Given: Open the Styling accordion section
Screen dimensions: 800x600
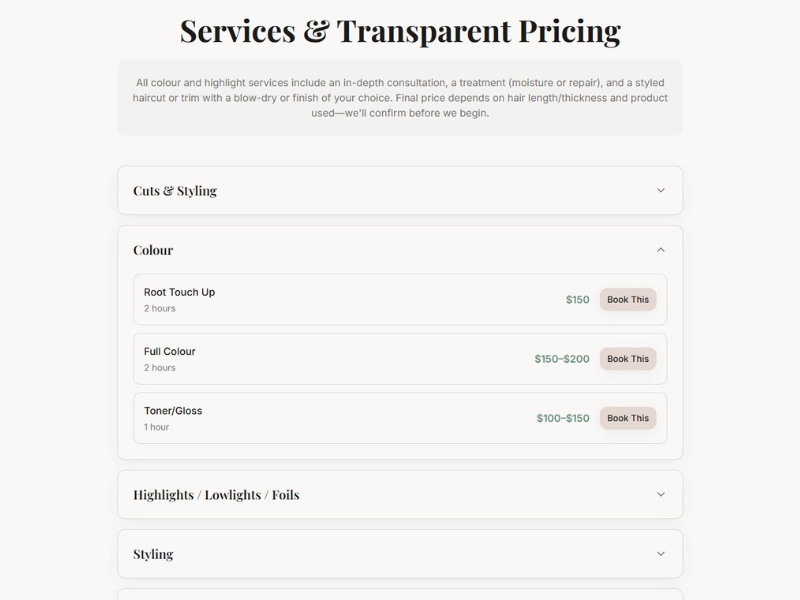Looking at the screenshot, I should [x=153, y=554].
